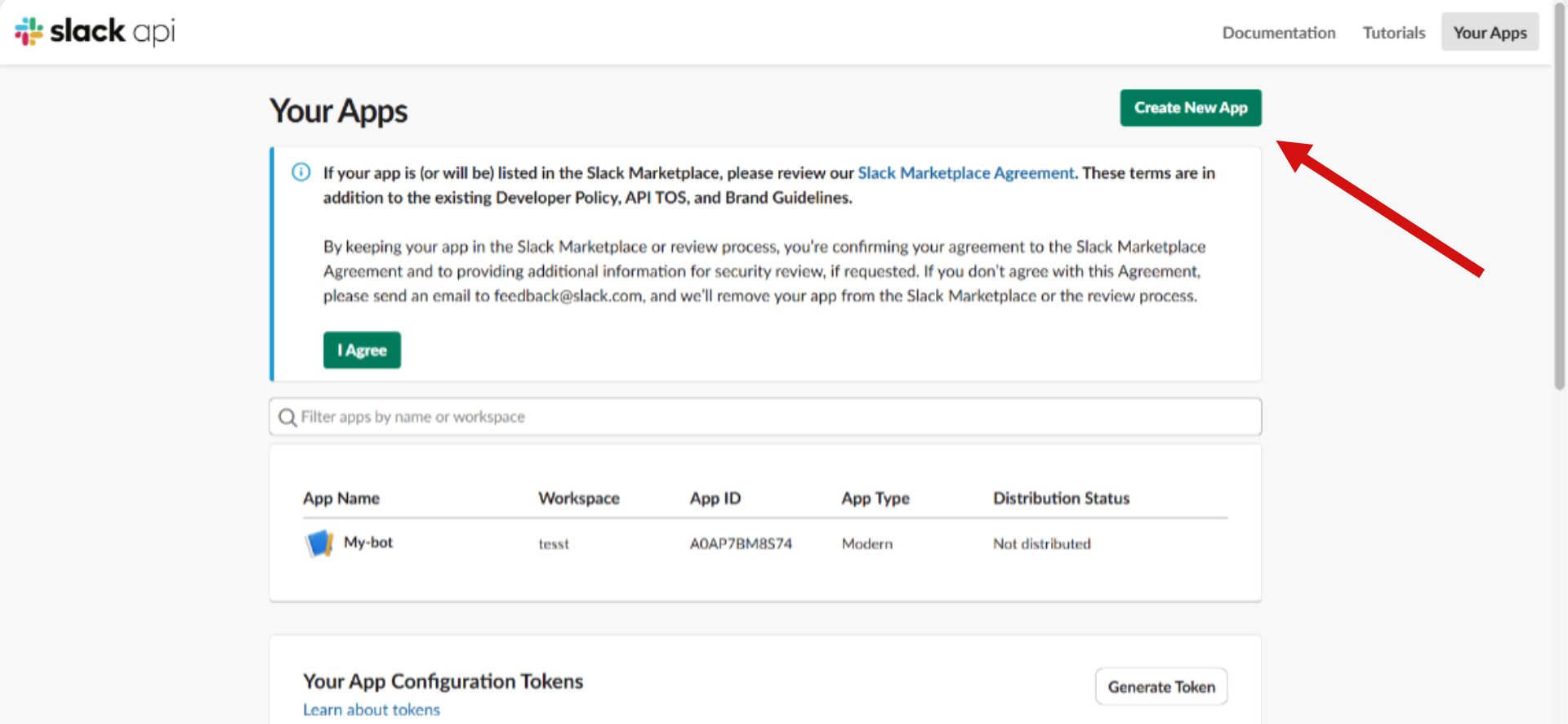This screenshot has width=1568, height=724.
Task: Click the Slack API logo
Action: pyautogui.click(x=95, y=32)
